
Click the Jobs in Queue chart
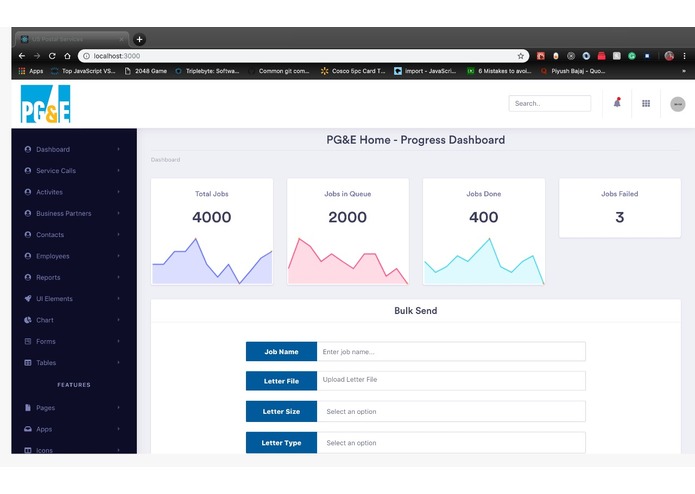pyautogui.click(x=348, y=261)
